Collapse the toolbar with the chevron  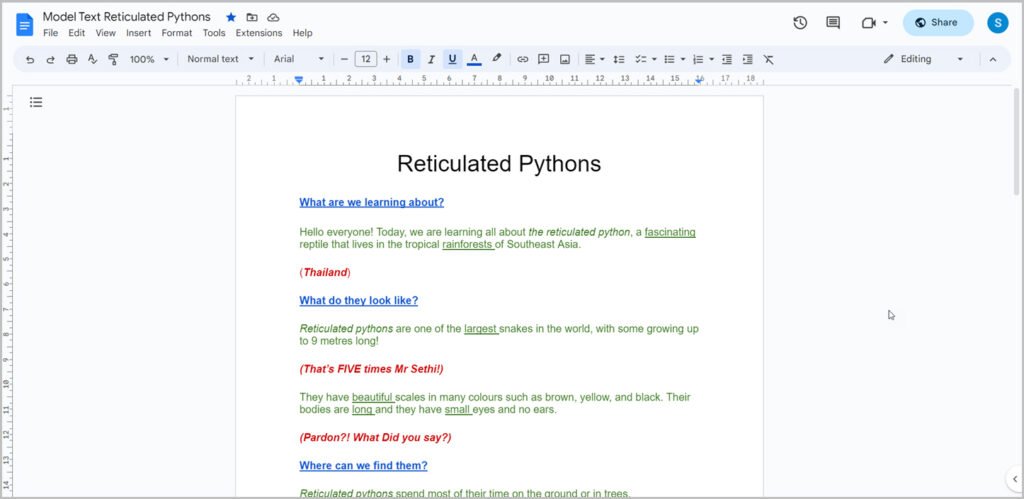993,59
